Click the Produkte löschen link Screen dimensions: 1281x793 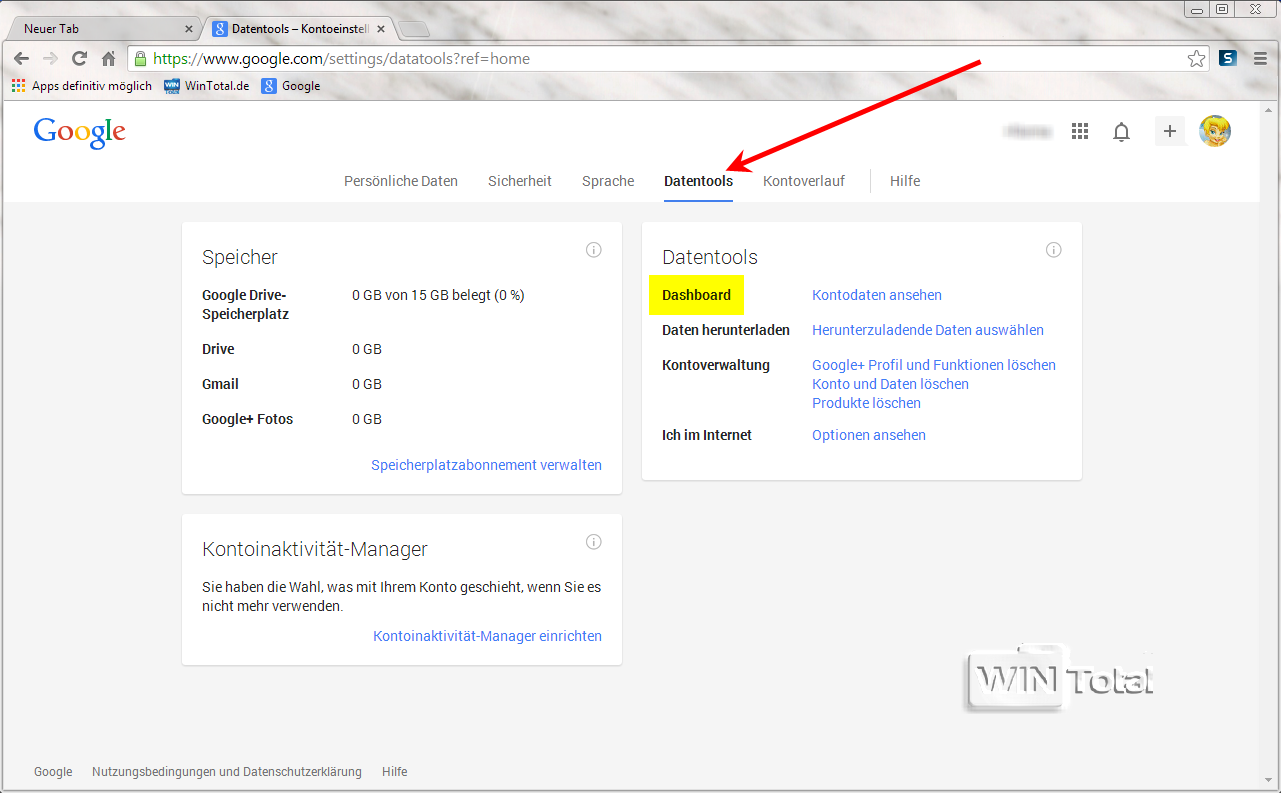(866, 403)
